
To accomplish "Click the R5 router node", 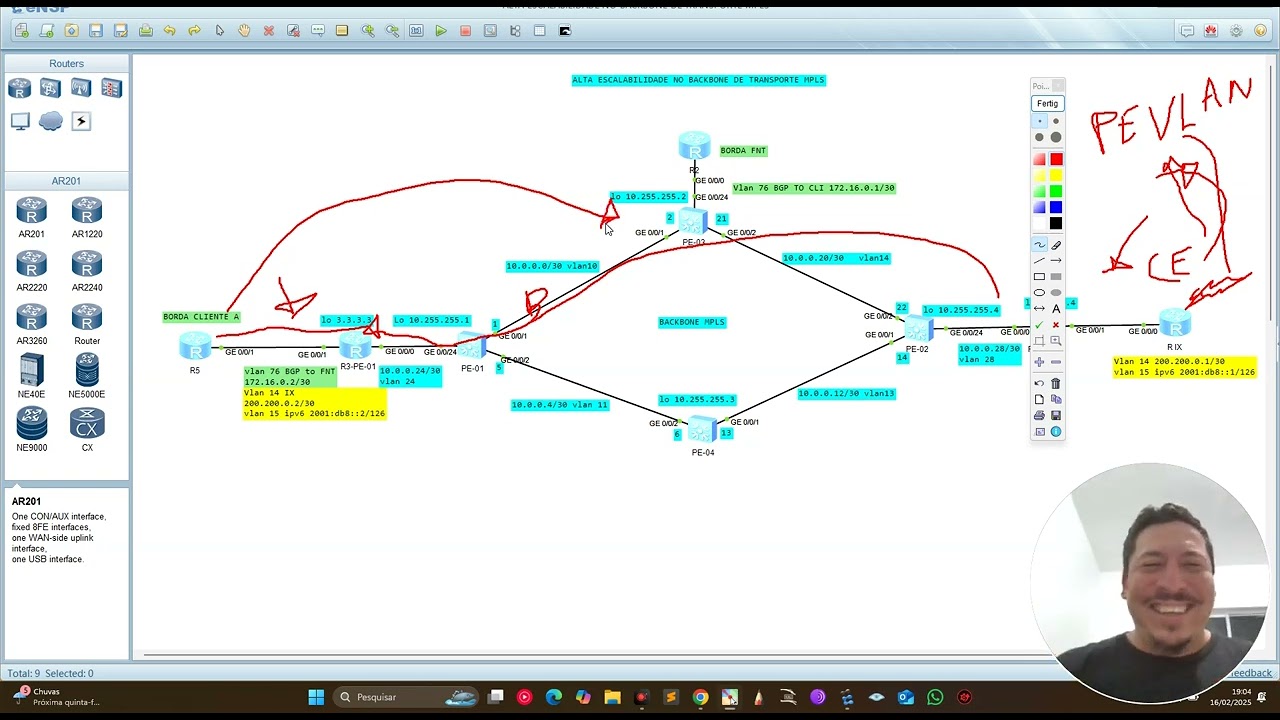I will pyautogui.click(x=195, y=346).
